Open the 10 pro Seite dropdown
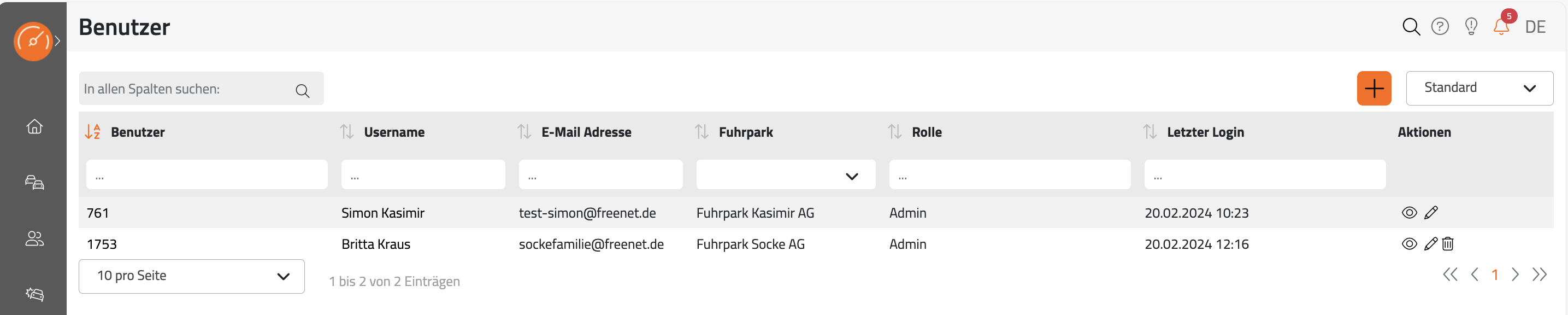 pyautogui.click(x=192, y=276)
